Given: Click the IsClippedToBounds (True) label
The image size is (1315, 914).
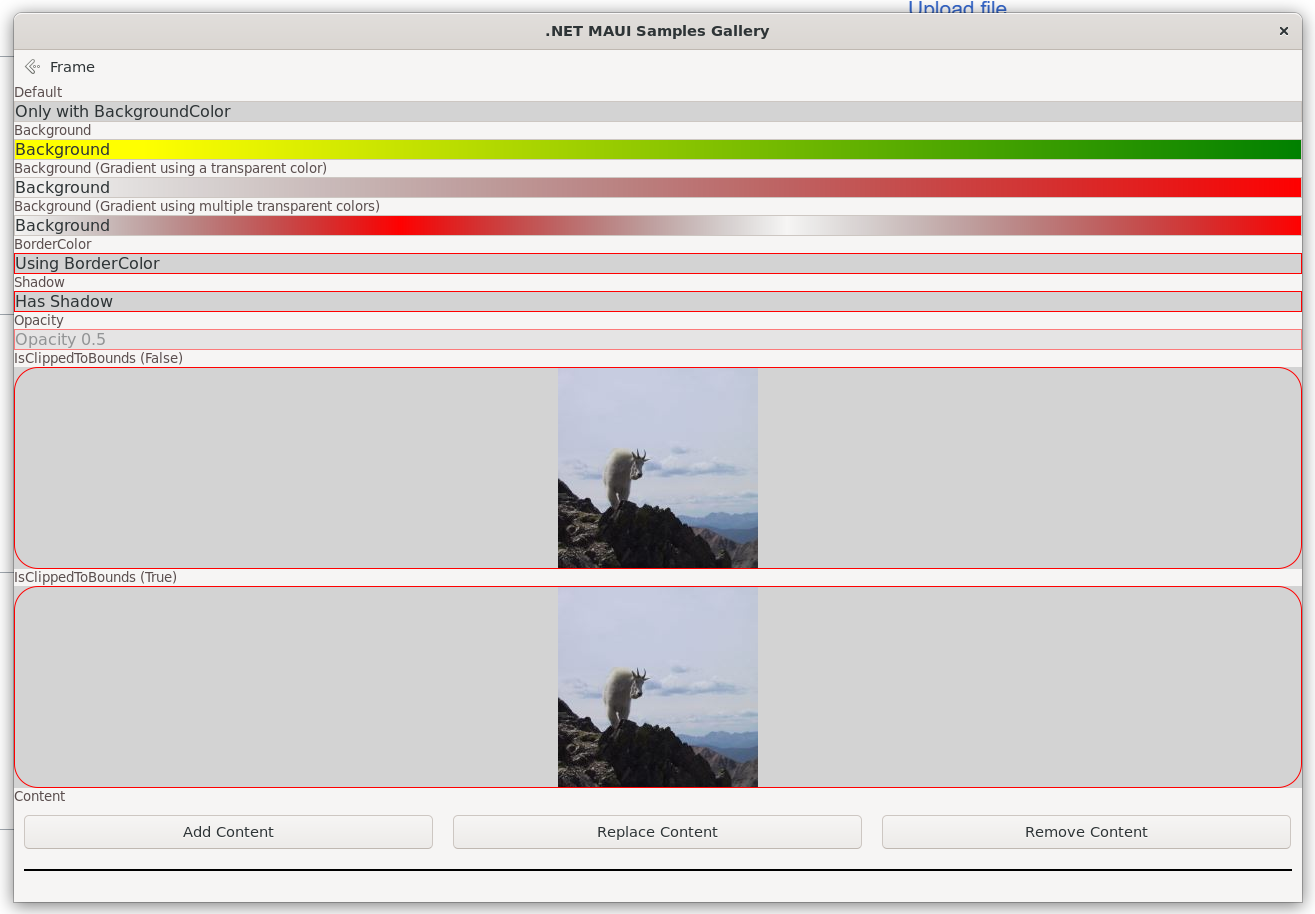Looking at the screenshot, I should 95,577.
